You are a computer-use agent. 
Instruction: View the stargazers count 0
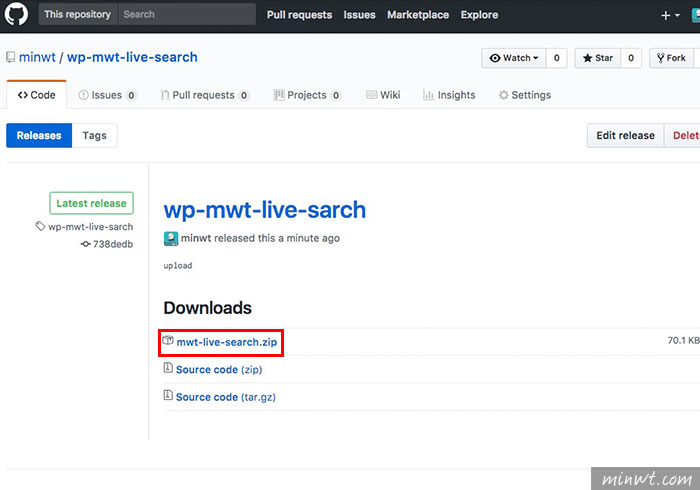tap(631, 58)
